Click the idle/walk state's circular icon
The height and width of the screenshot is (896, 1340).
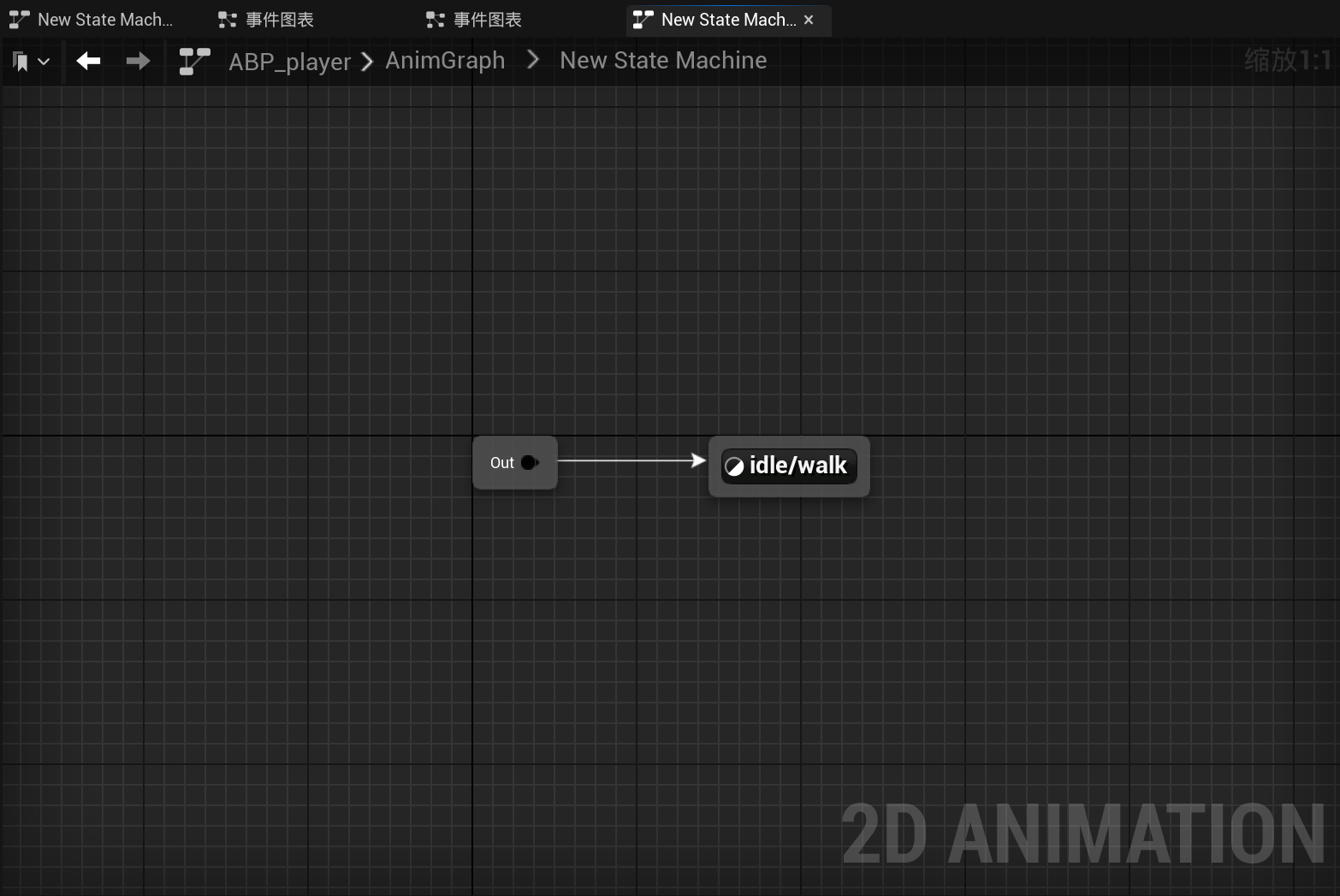[734, 466]
